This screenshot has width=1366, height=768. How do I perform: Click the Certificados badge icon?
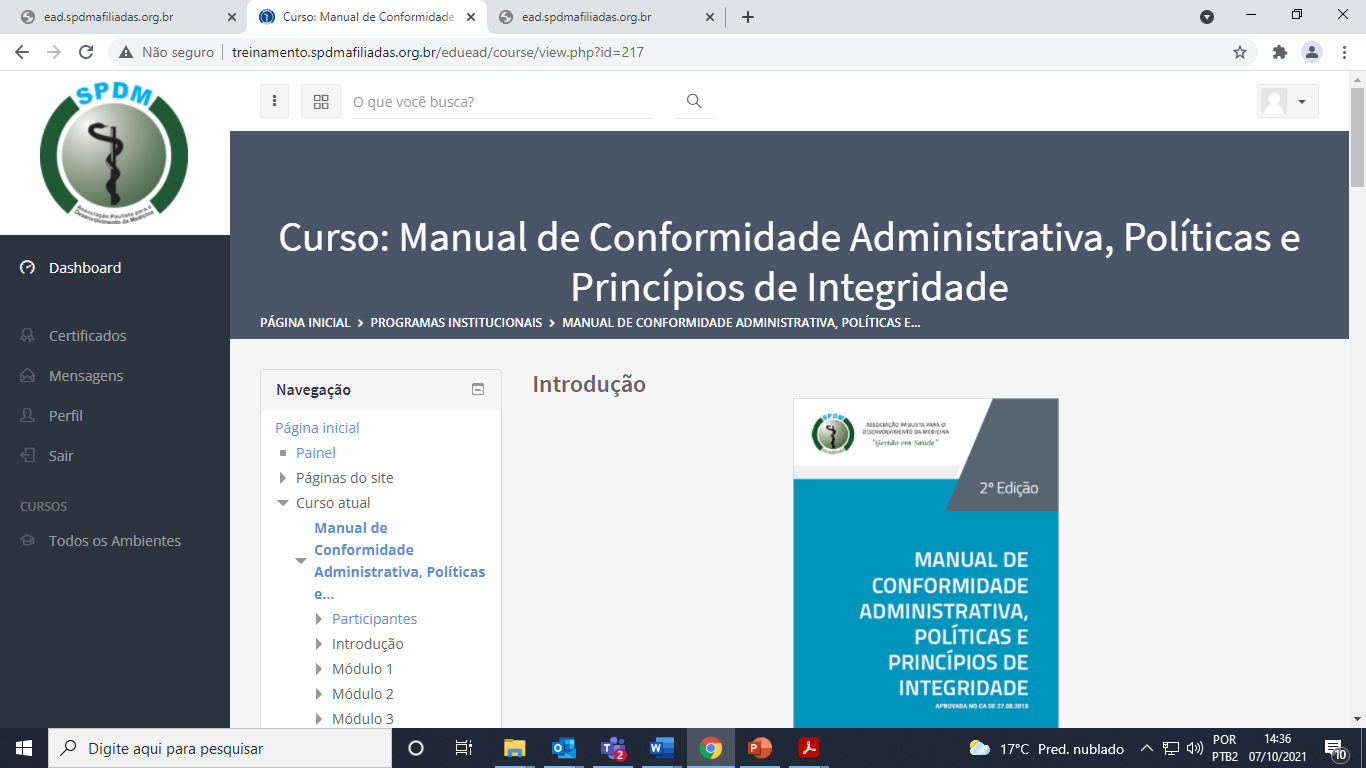28,336
